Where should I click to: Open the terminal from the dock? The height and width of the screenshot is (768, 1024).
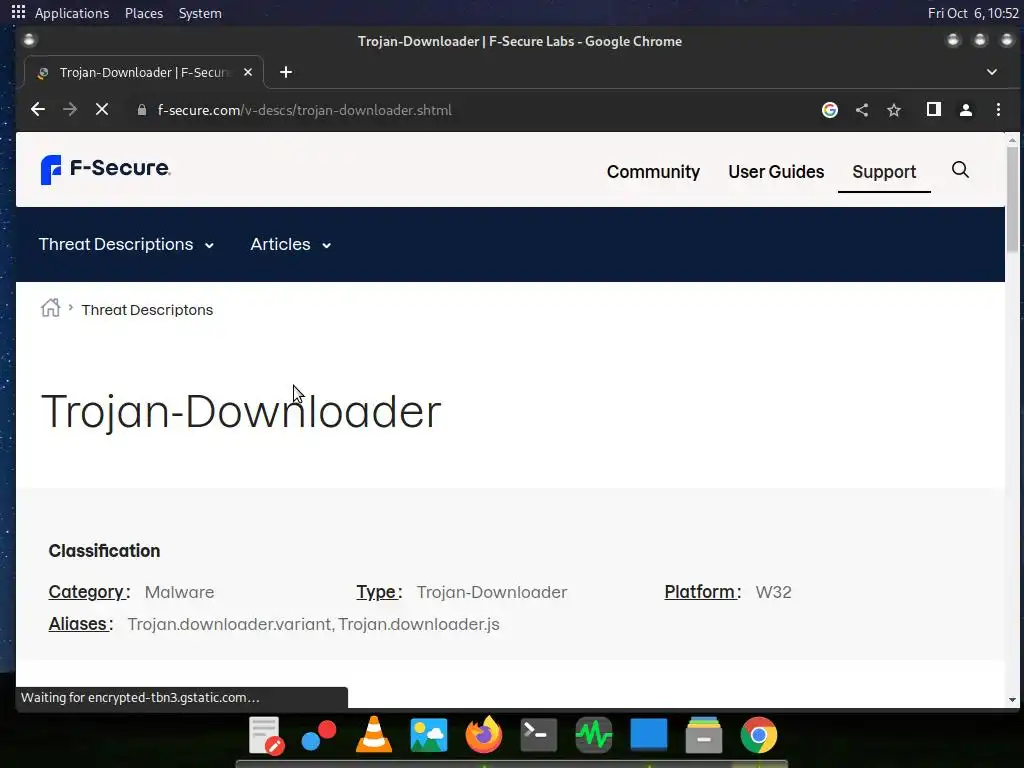pyautogui.click(x=539, y=735)
